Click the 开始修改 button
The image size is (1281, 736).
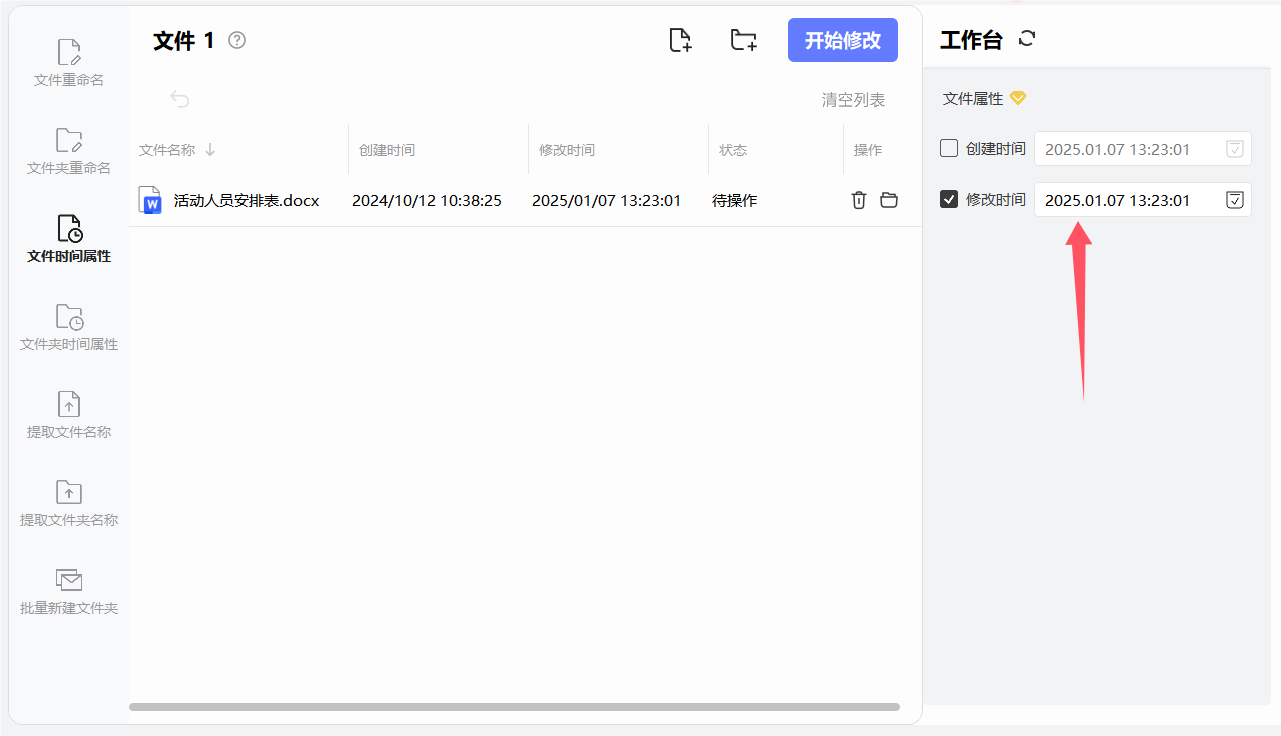[843, 40]
